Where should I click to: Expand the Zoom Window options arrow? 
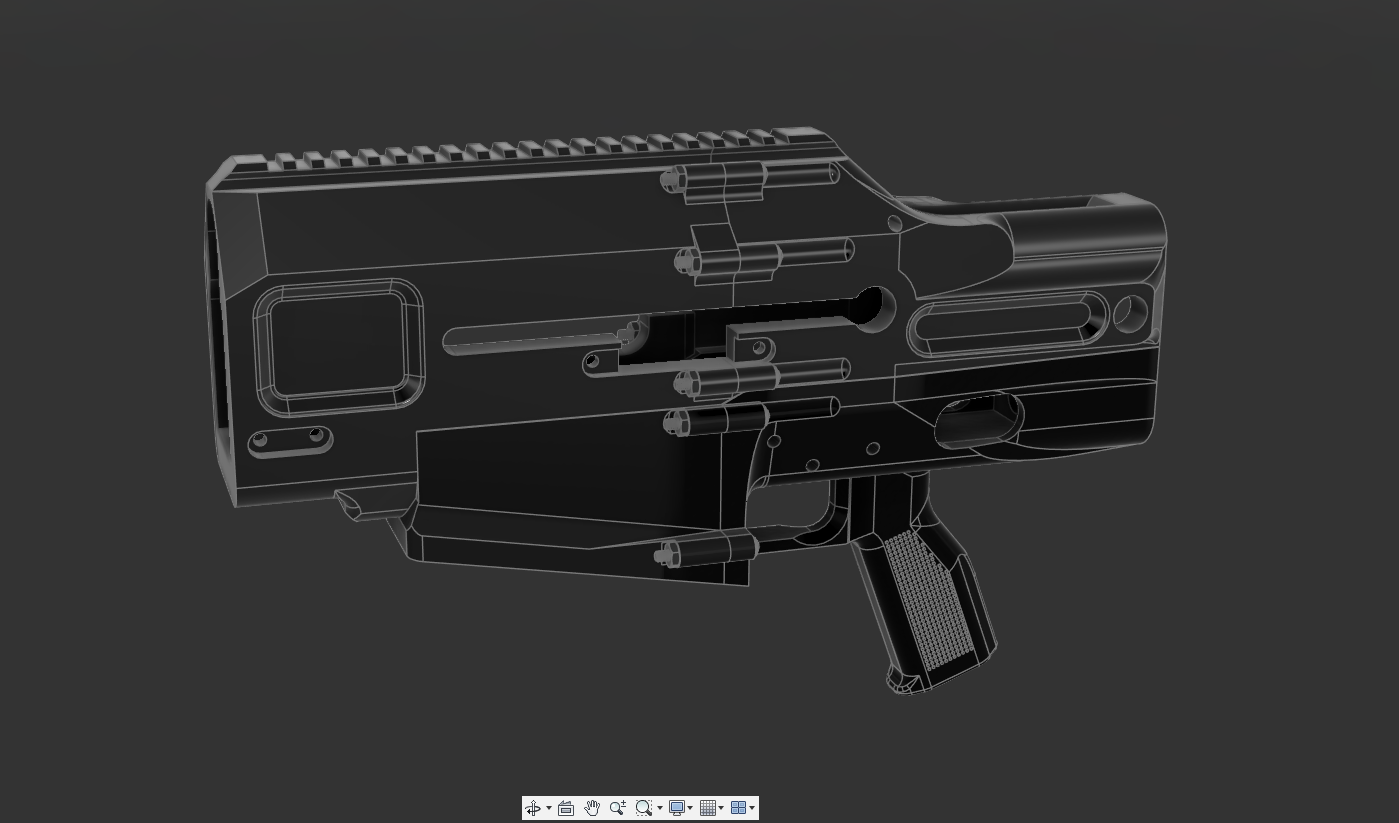pyautogui.click(x=659, y=808)
